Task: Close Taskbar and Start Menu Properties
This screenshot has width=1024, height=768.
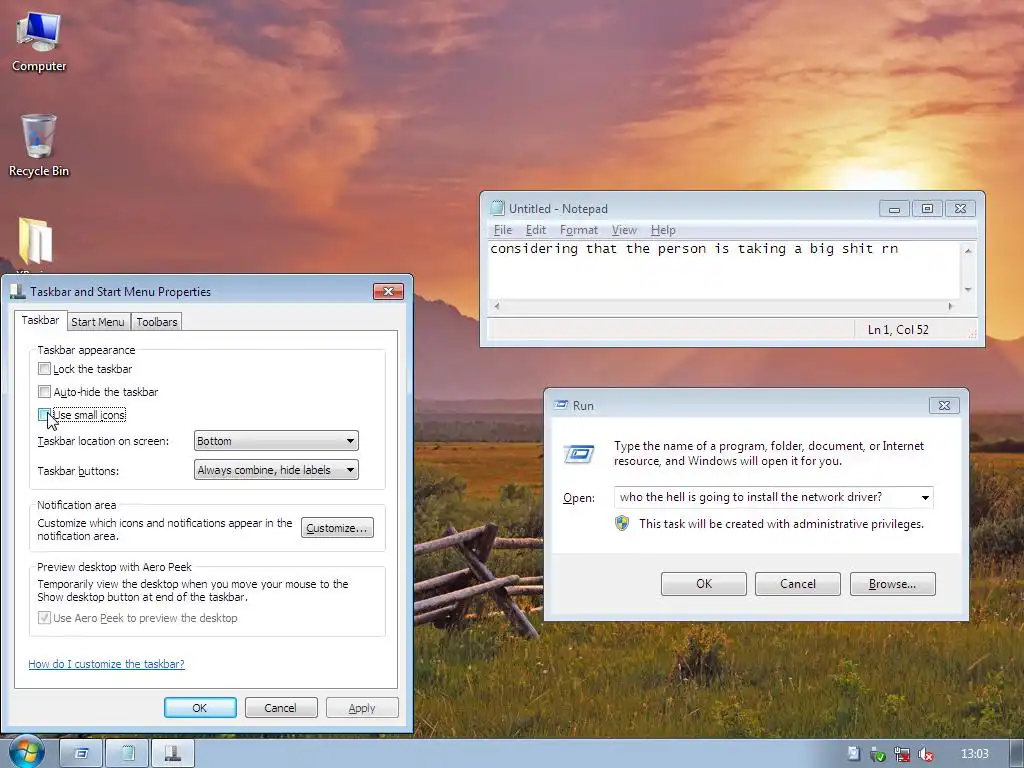Action: click(389, 291)
